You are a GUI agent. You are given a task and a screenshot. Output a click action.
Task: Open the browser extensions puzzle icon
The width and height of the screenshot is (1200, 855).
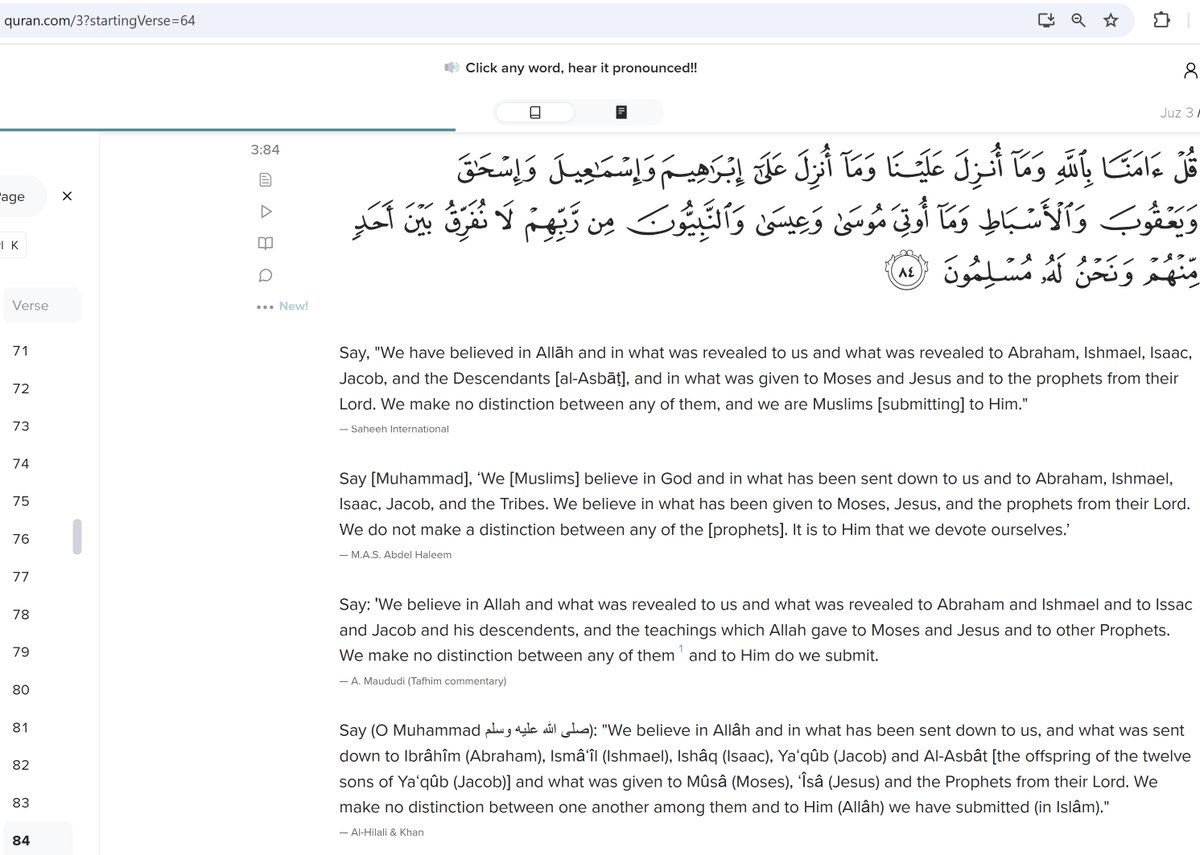pyautogui.click(x=1161, y=20)
